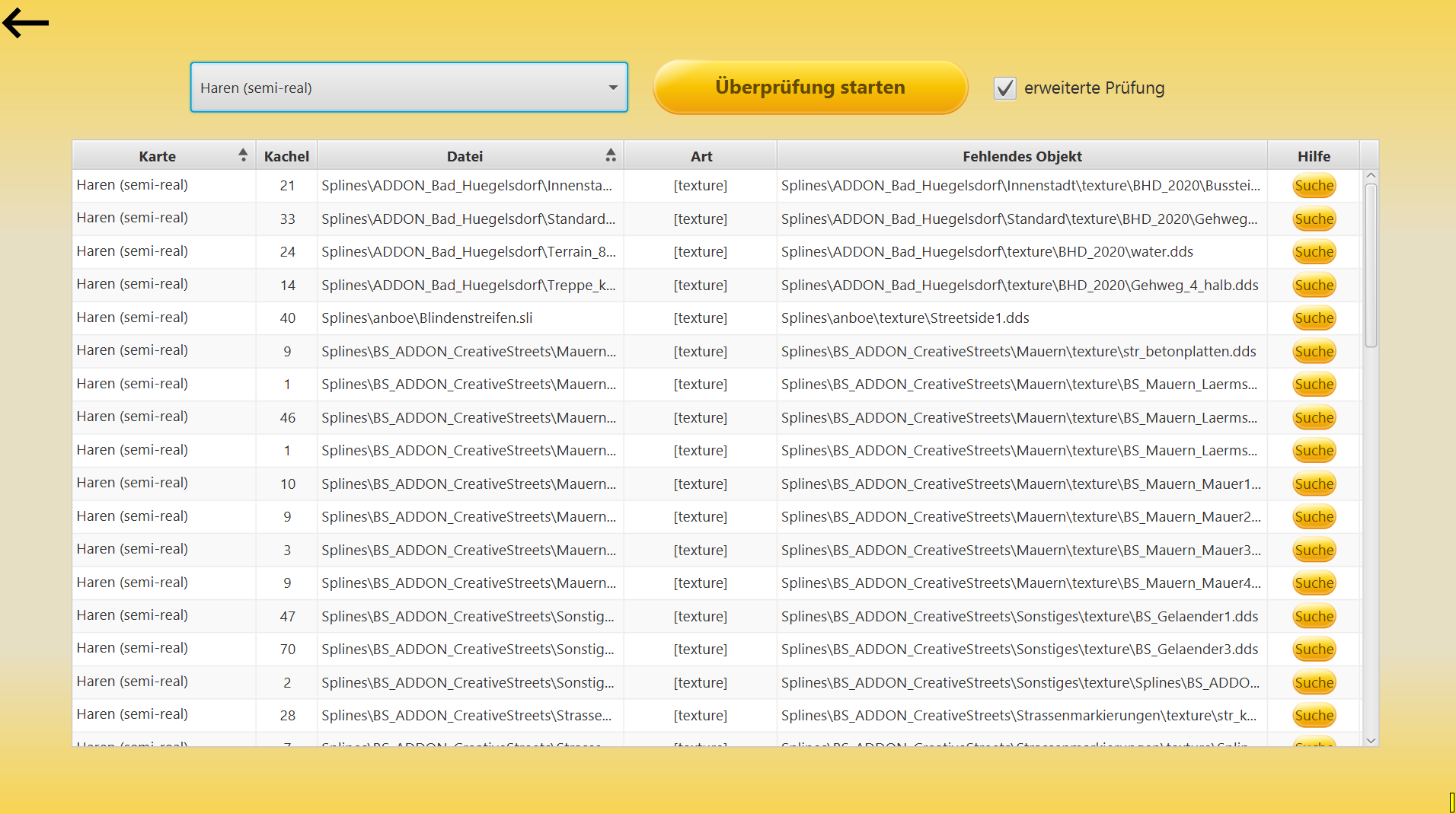Click the vertical scrollbar thumb
The height and width of the screenshot is (814, 1456).
(x=1371, y=264)
